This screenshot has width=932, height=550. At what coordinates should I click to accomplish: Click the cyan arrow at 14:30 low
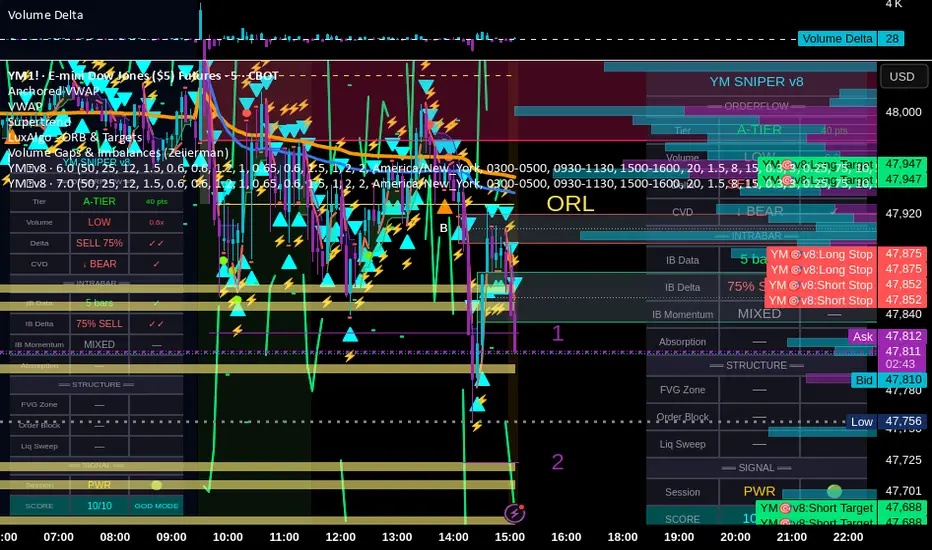click(481, 379)
